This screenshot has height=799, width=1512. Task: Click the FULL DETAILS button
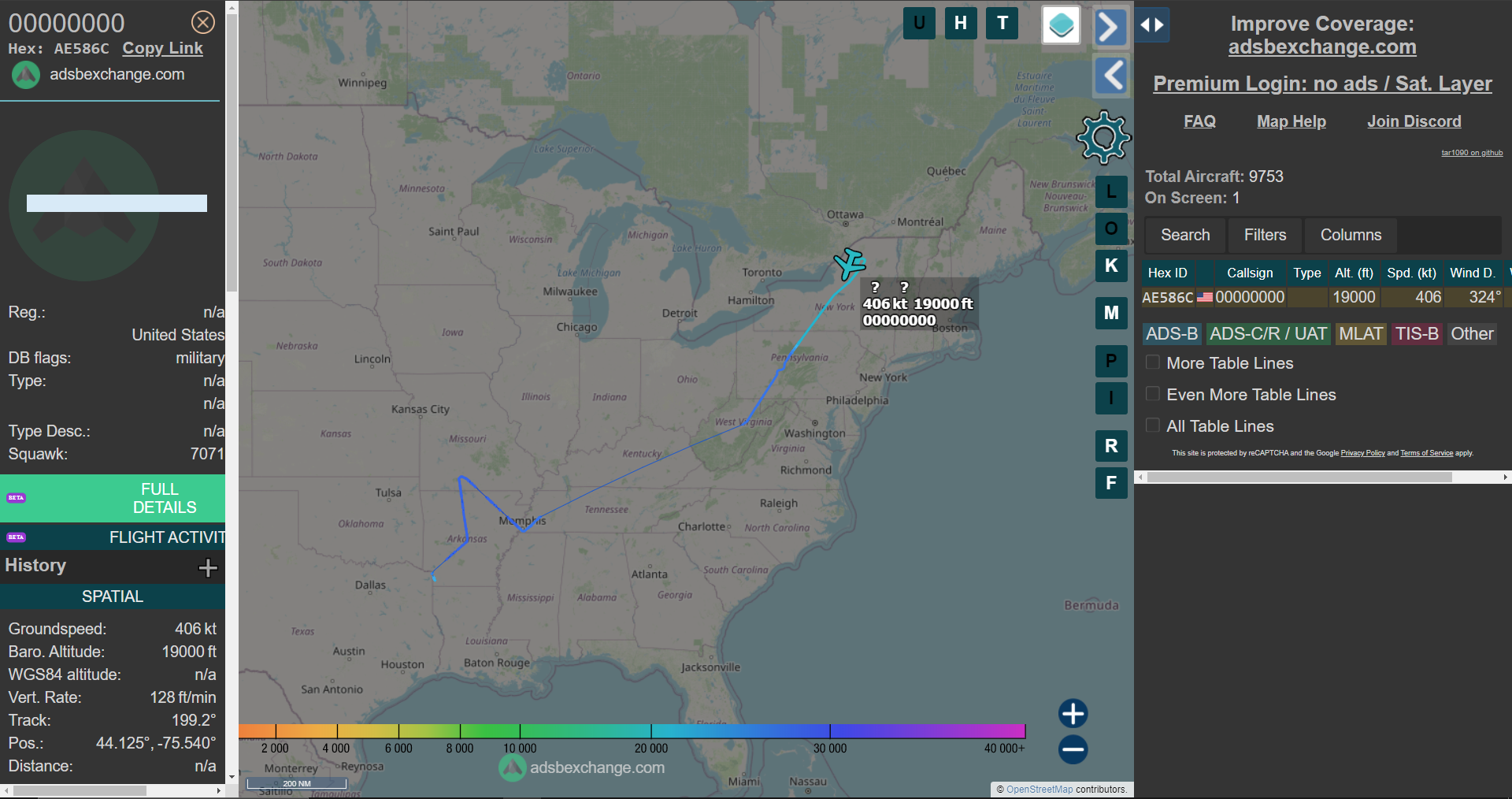click(113, 498)
